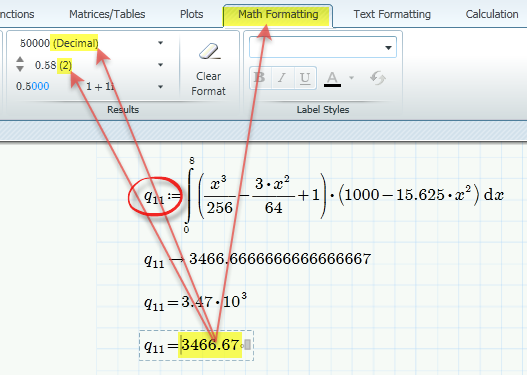Click the Clear Format eraser icon

pyautogui.click(x=210, y=51)
